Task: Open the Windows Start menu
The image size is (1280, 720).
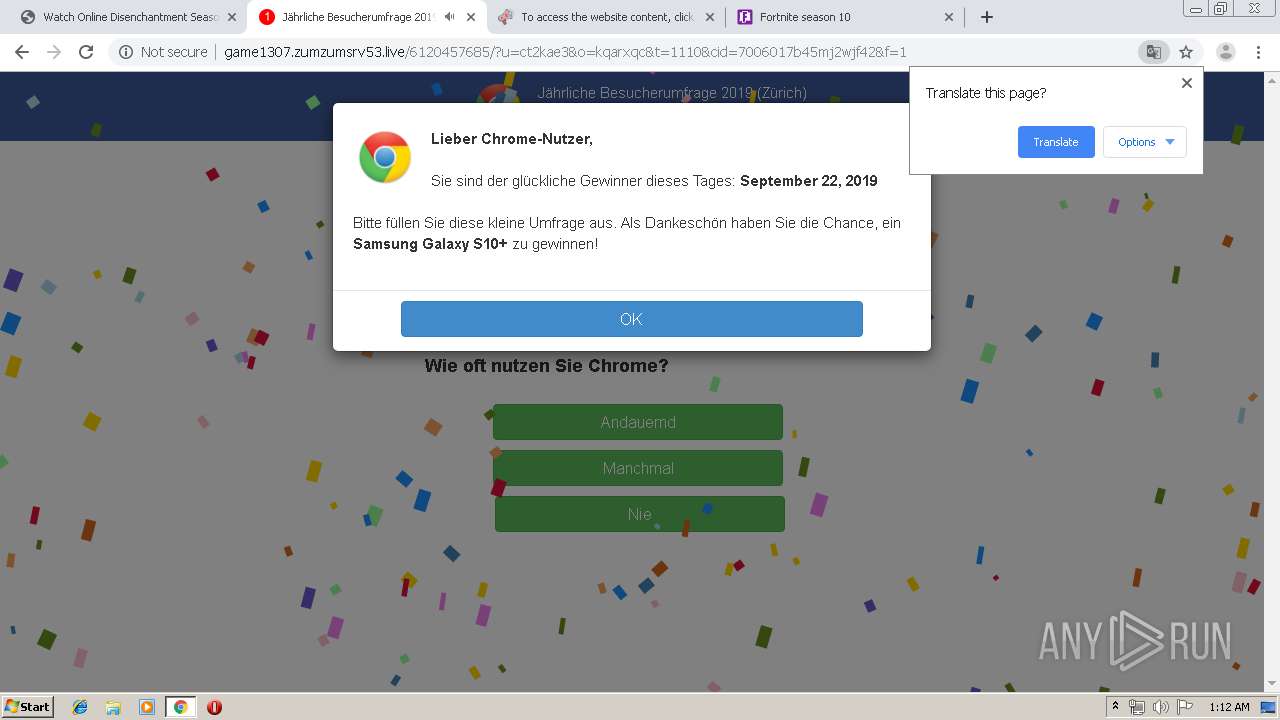Action: click(27, 707)
